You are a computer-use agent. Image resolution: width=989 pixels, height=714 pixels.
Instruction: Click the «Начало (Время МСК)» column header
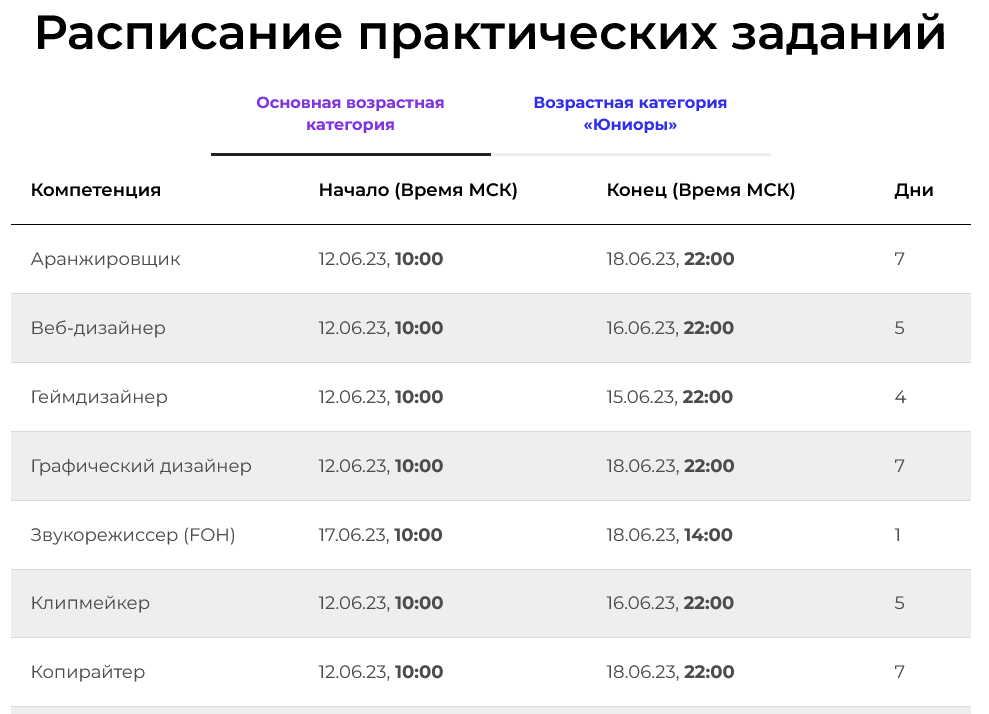coord(417,189)
